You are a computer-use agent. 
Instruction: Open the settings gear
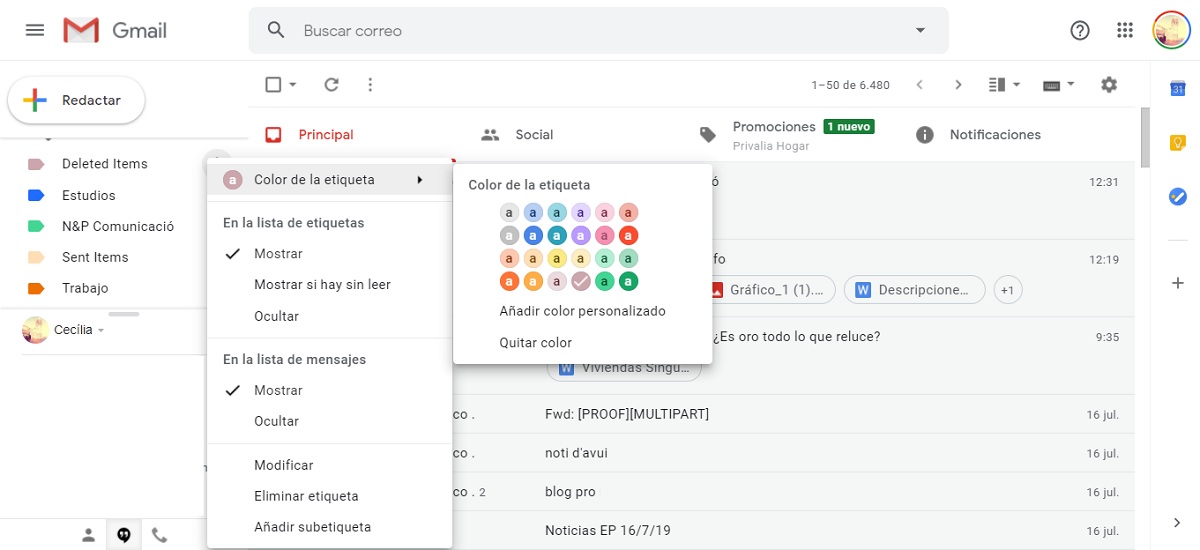(x=1109, y=85)
